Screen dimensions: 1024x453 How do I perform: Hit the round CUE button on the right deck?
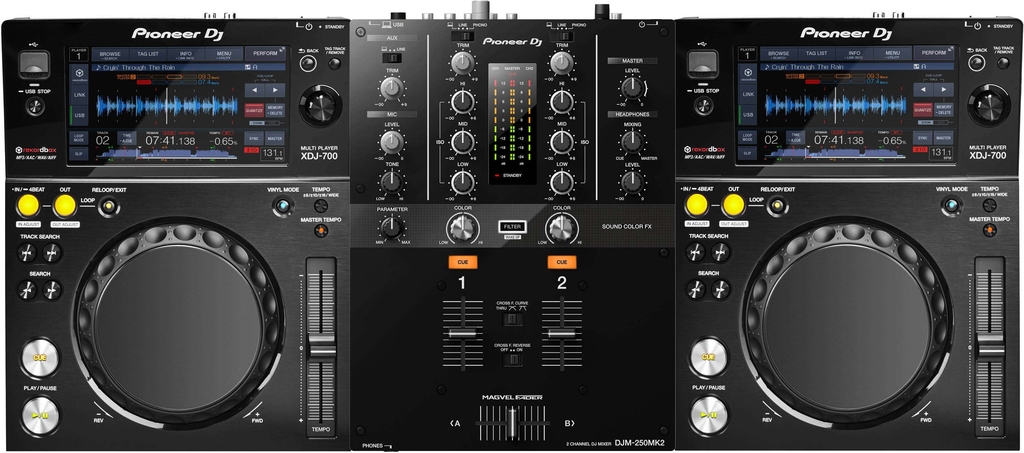click(x=709, y=358)
